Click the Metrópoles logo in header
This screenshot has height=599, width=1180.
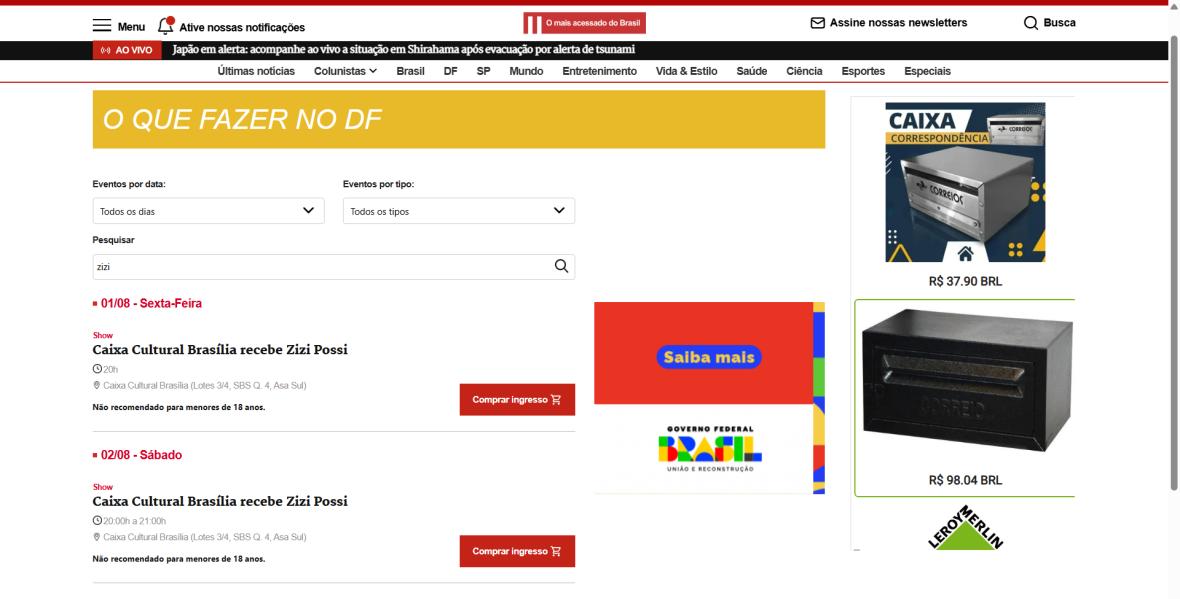[584, 23]
